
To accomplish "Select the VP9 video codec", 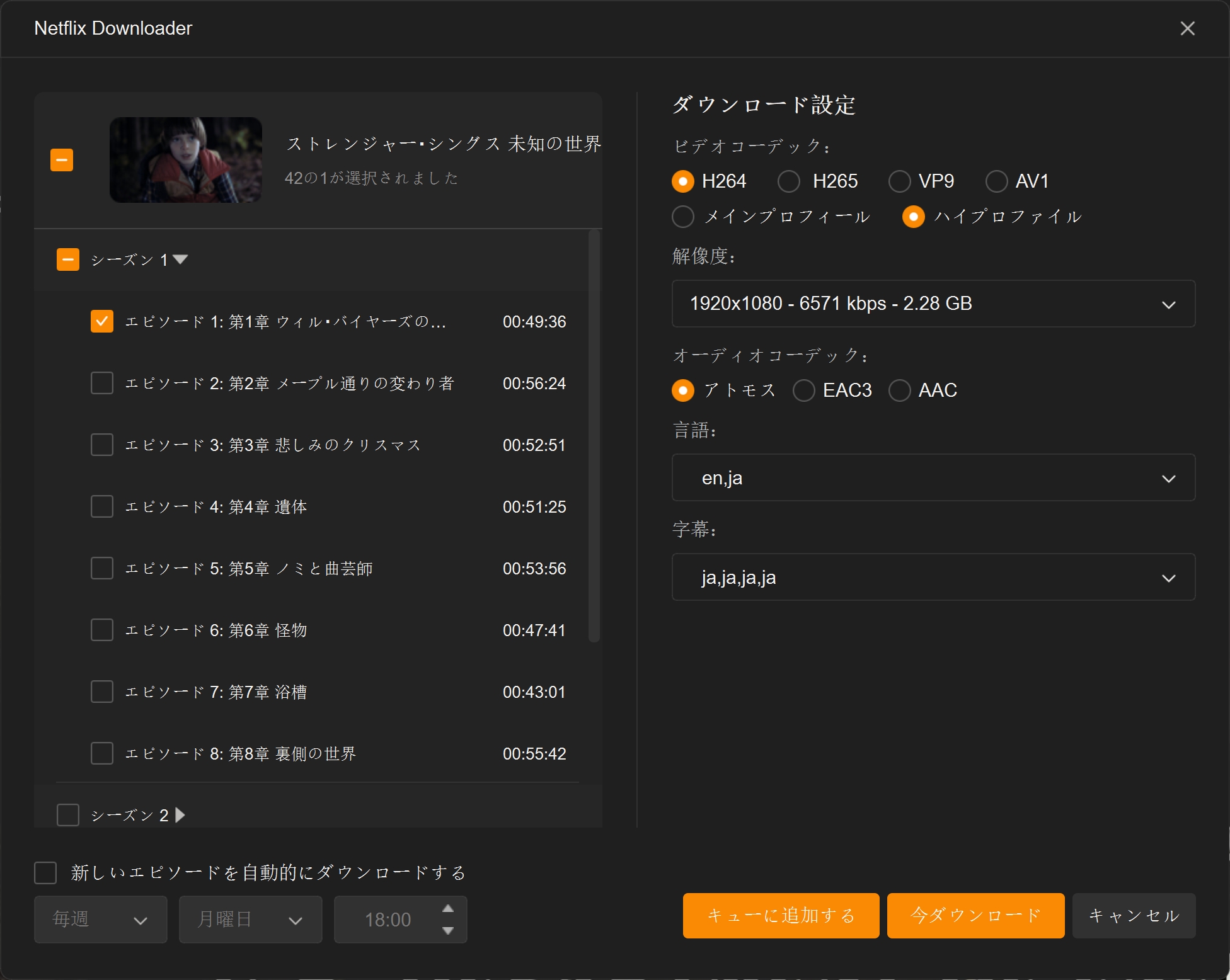I will tap(900, 181).
